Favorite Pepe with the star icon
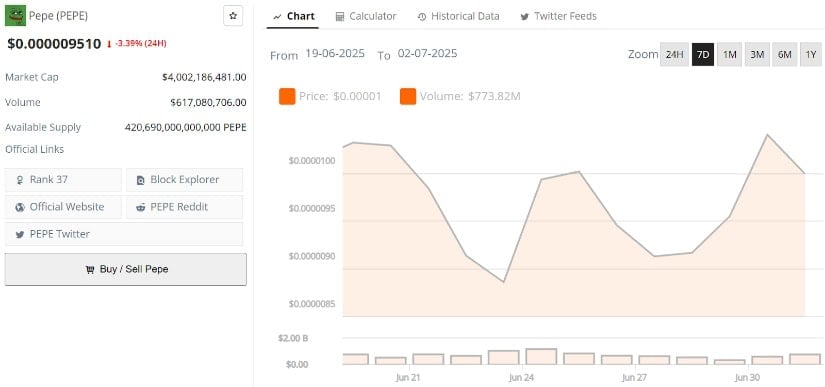Image resolution: width=825 pixels, height=387 pixels. coord(233,16)
